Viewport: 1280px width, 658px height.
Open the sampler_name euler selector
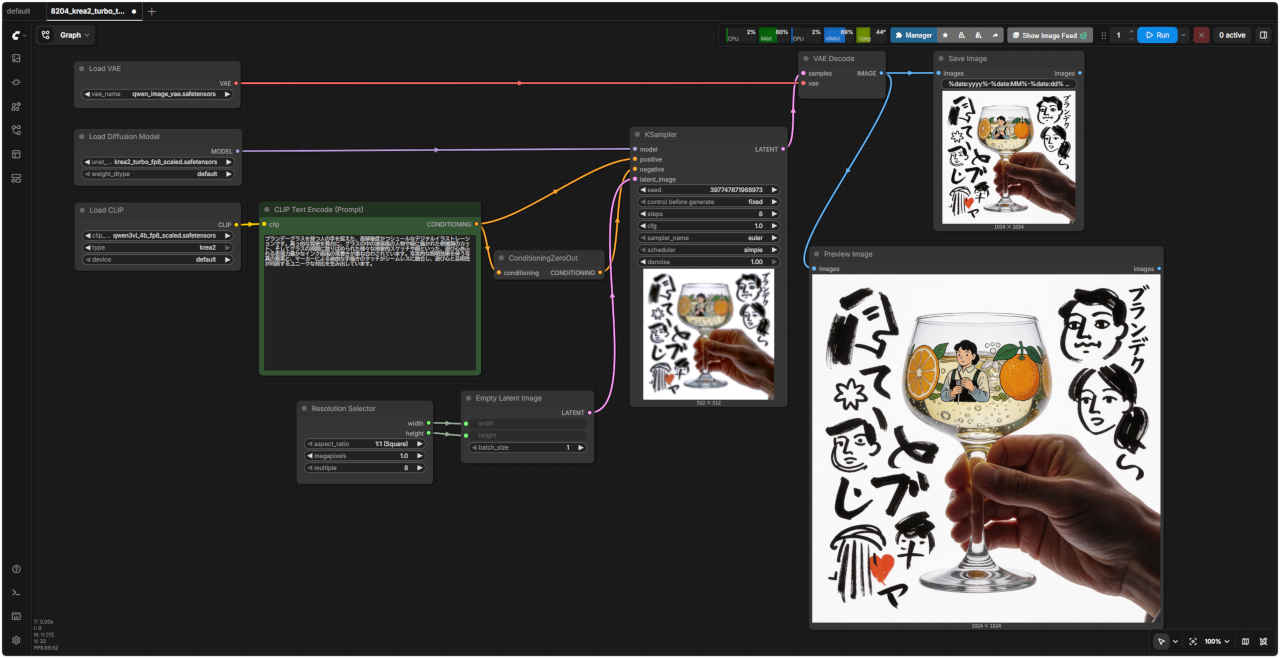(x=709, y=238)
